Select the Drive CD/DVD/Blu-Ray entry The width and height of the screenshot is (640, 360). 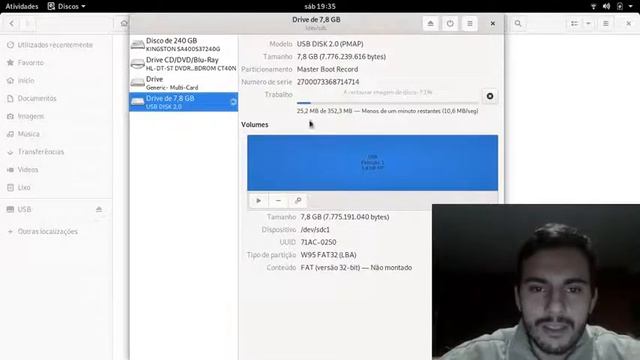pos(183,64)
